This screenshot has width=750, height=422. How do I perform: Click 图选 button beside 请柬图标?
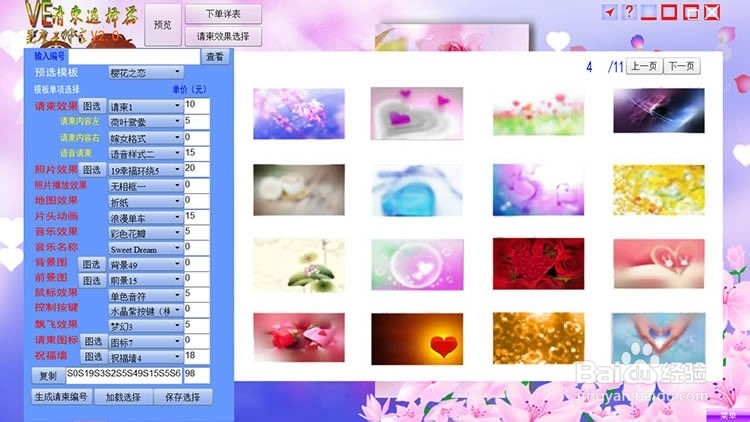click(93, 341)
